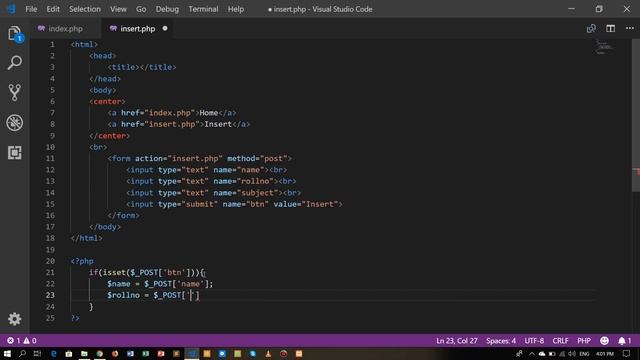640x360 pixels.
Task: Show hidden system tray icons
Action: tap(532, 354)
